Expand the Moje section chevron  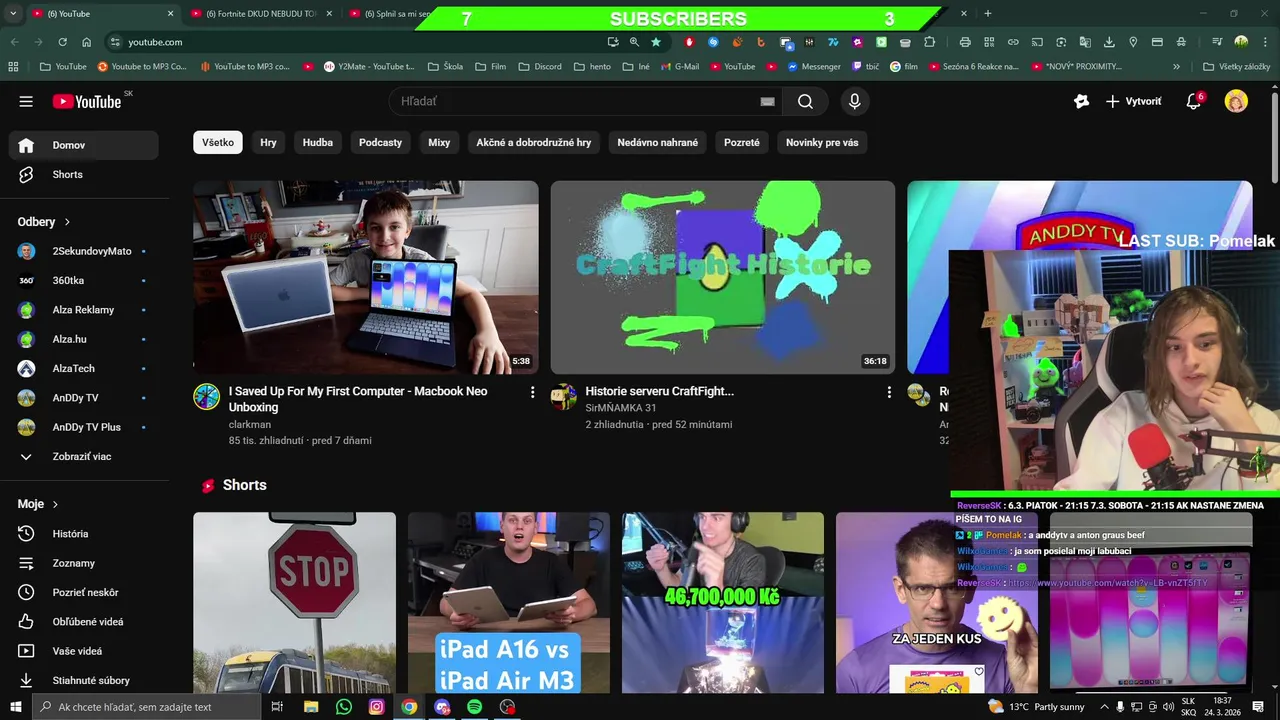tap(55, 504)
